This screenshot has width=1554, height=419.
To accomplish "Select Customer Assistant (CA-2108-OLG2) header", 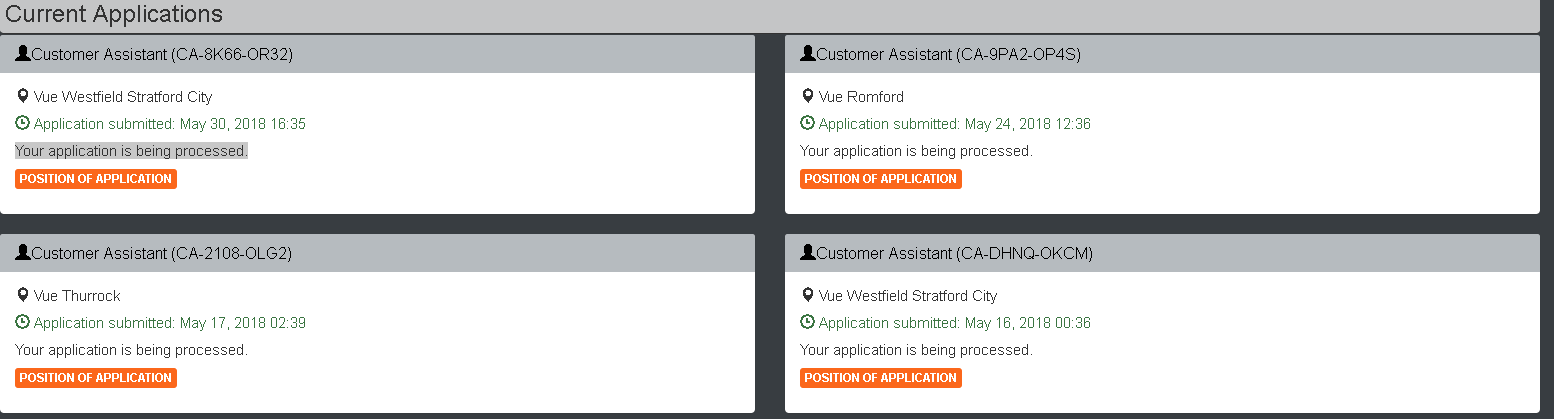I will (377, 253).
